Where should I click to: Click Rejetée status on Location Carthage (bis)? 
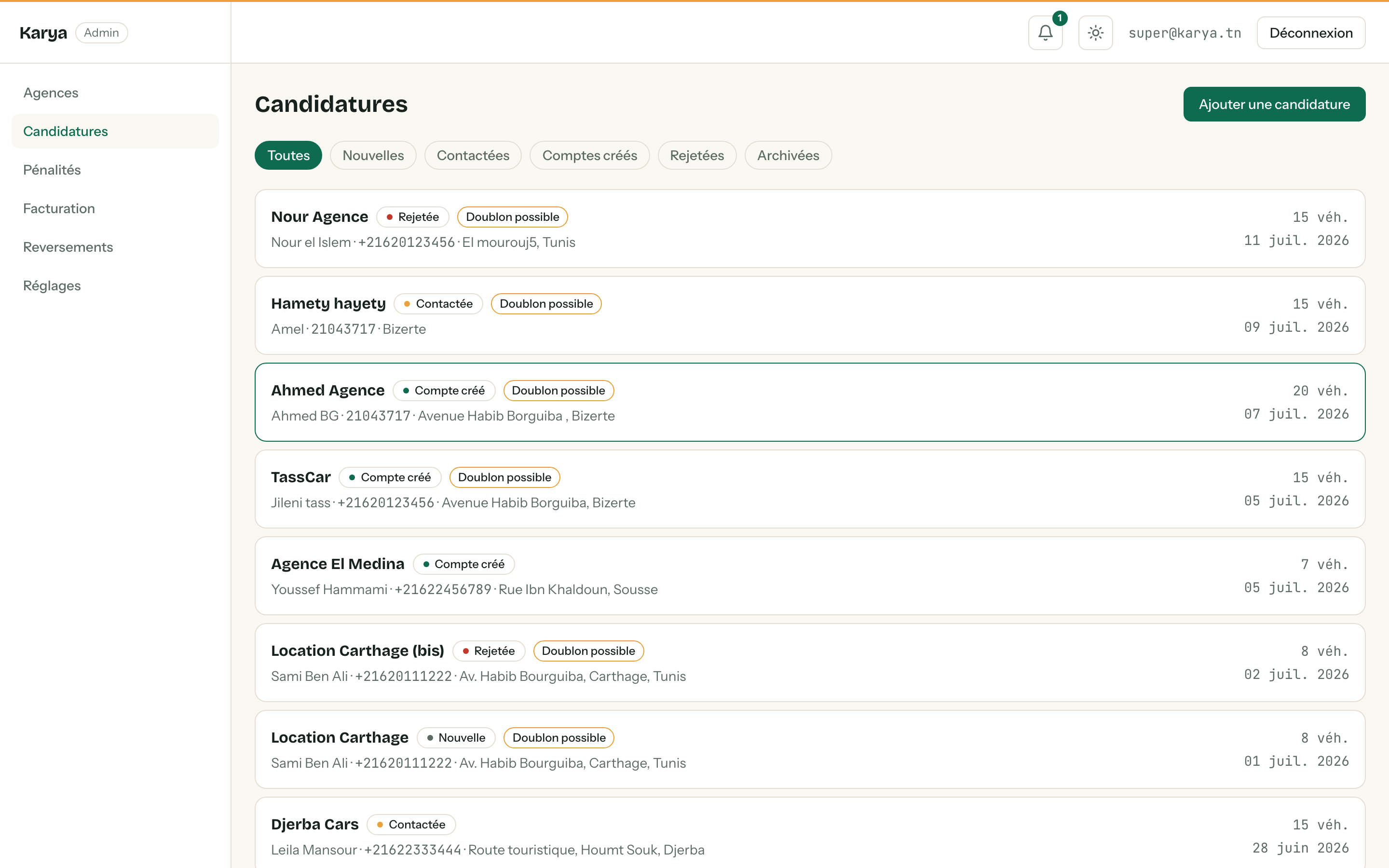489,651
